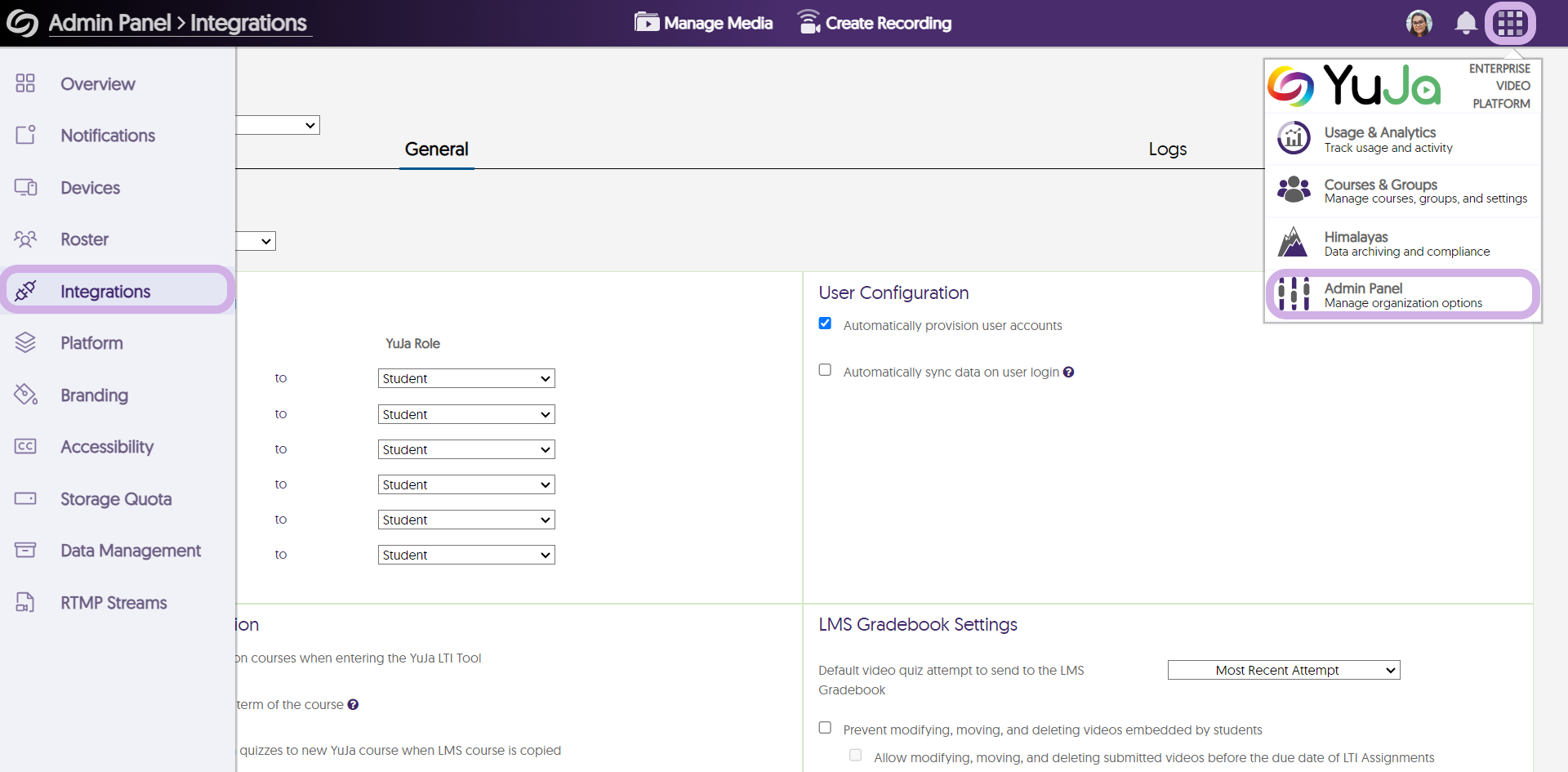
Task: Open Data Management in the sidebar
Action: tap(131, 551)
